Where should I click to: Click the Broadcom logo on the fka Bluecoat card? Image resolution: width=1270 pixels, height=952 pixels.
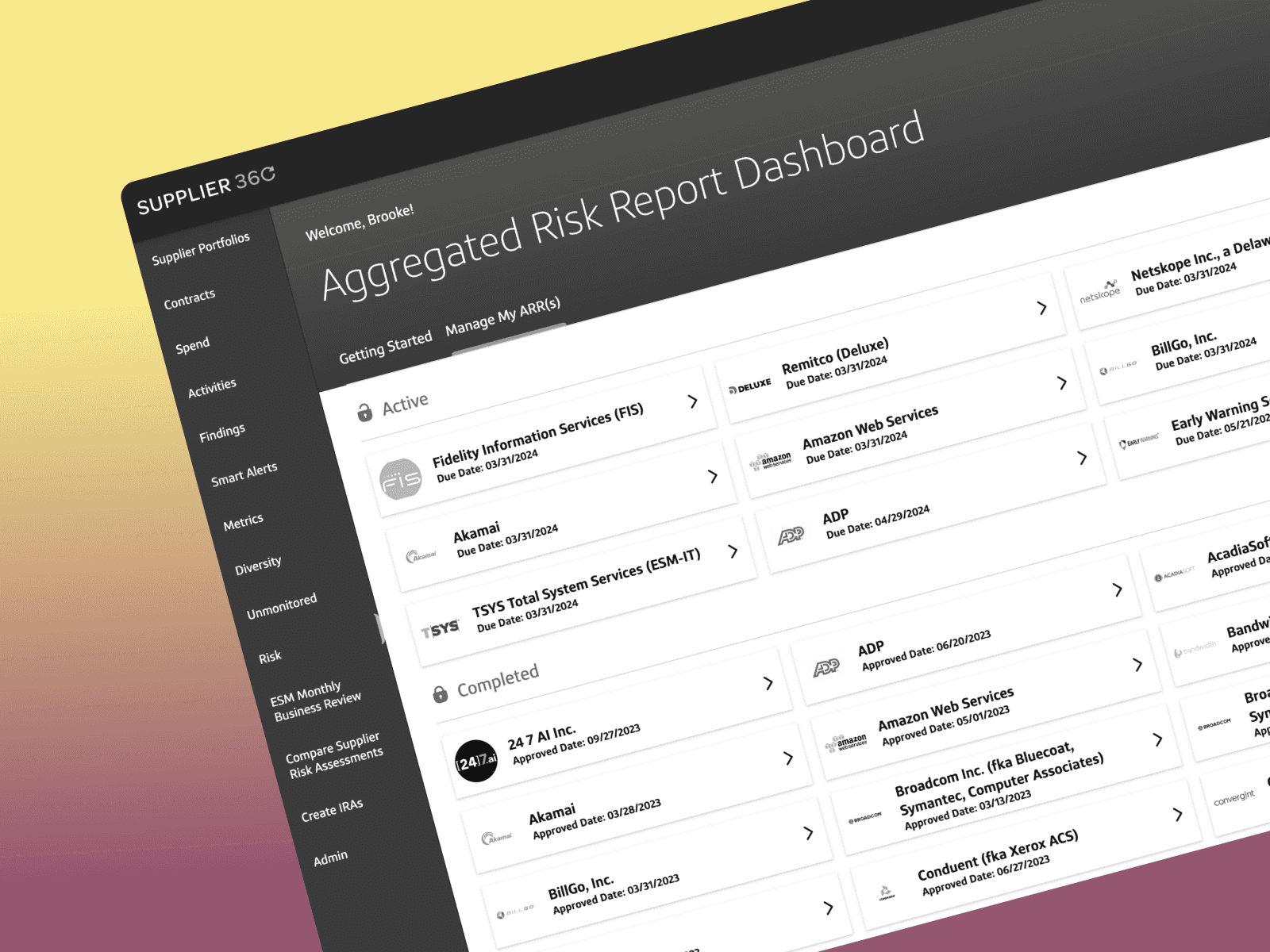point(865,818)
